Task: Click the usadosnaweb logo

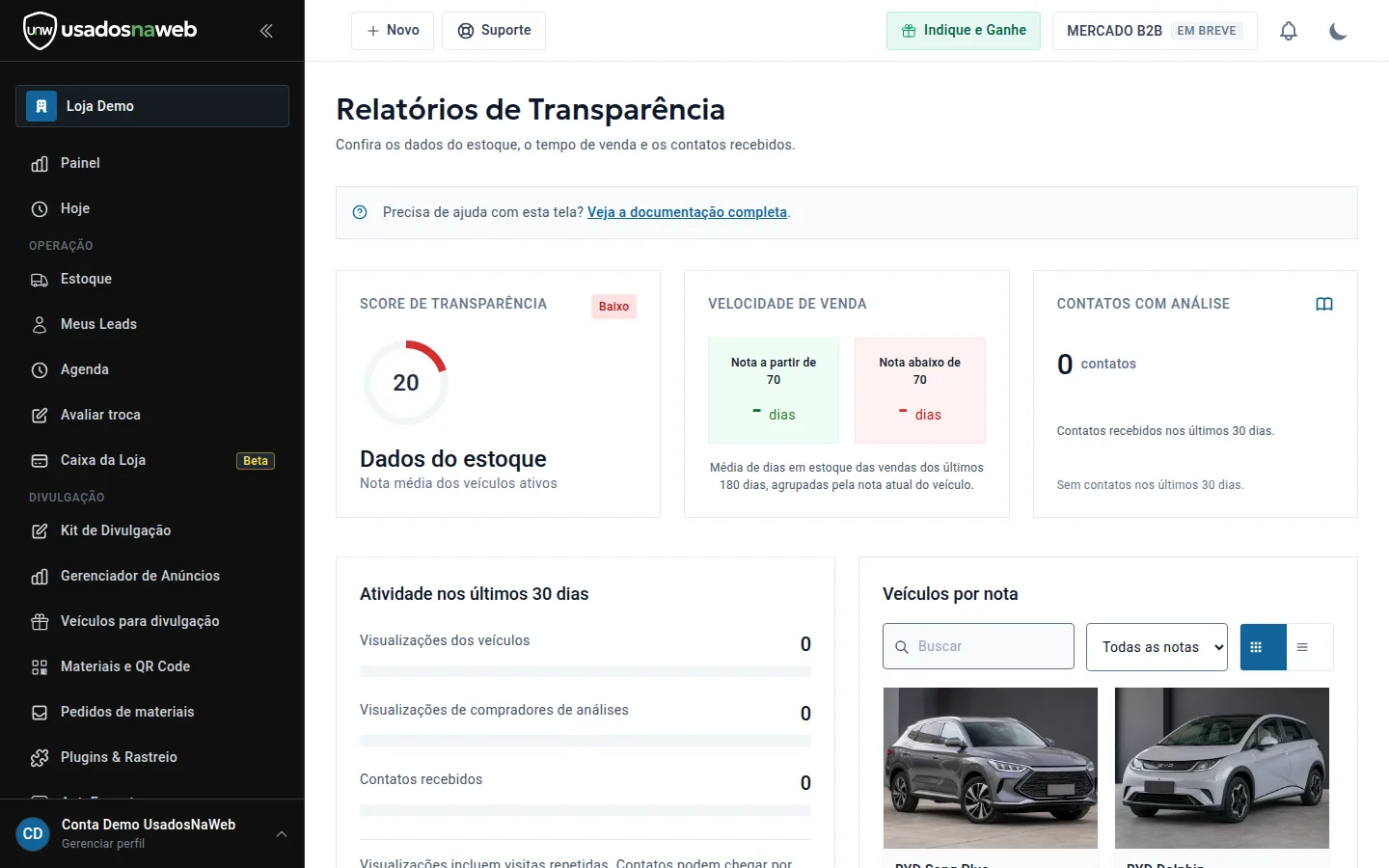Action: pyautogui.click(x=110, y=31)
